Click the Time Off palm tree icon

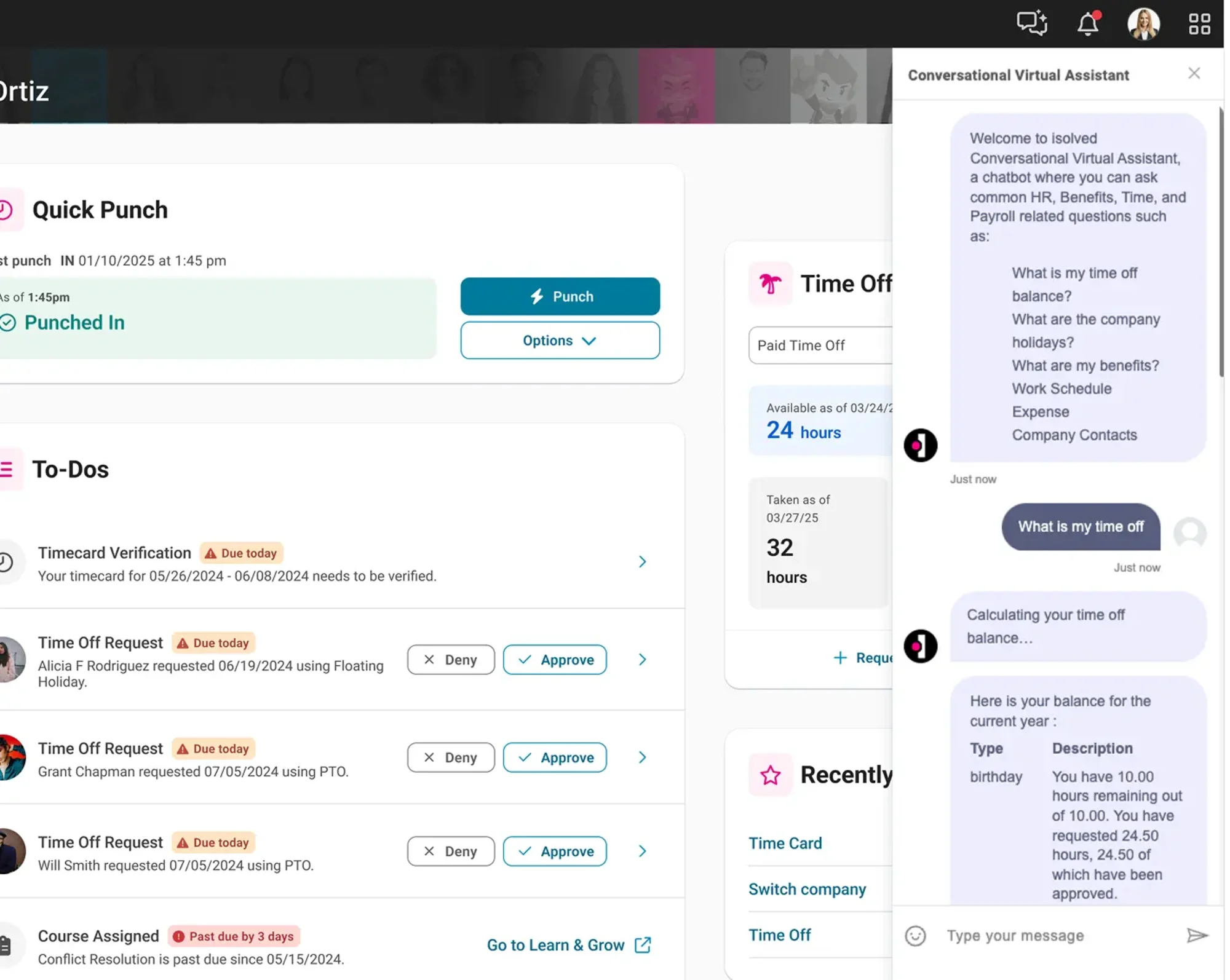click(x=770, y=283)
